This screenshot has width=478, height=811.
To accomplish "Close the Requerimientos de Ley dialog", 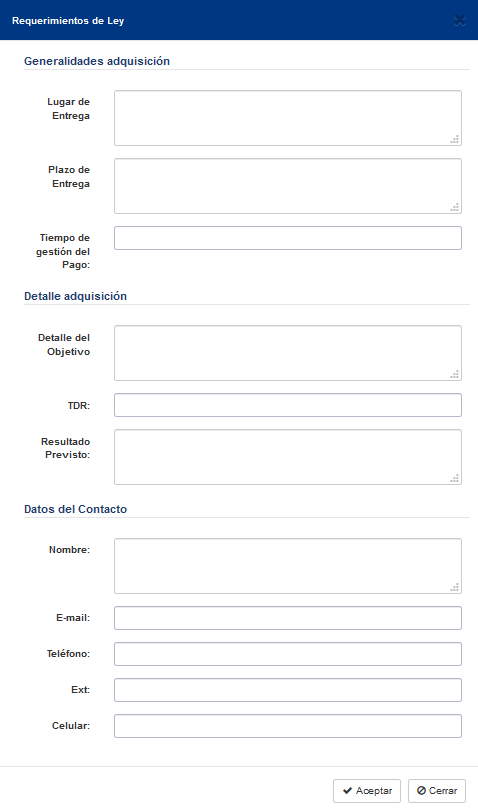I will tap(459, 21).
